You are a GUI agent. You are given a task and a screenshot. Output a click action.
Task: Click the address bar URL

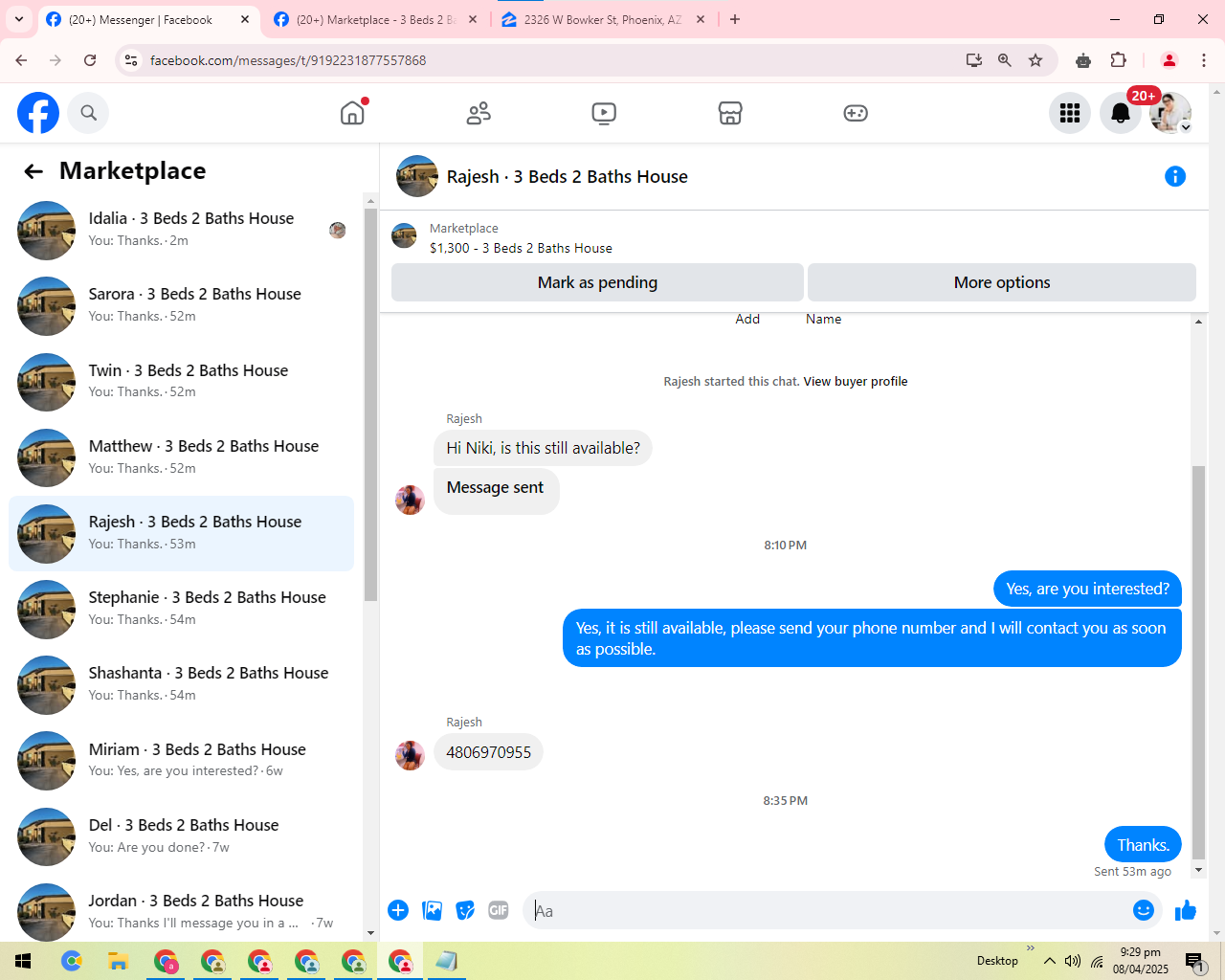click(x=288, y=60)
